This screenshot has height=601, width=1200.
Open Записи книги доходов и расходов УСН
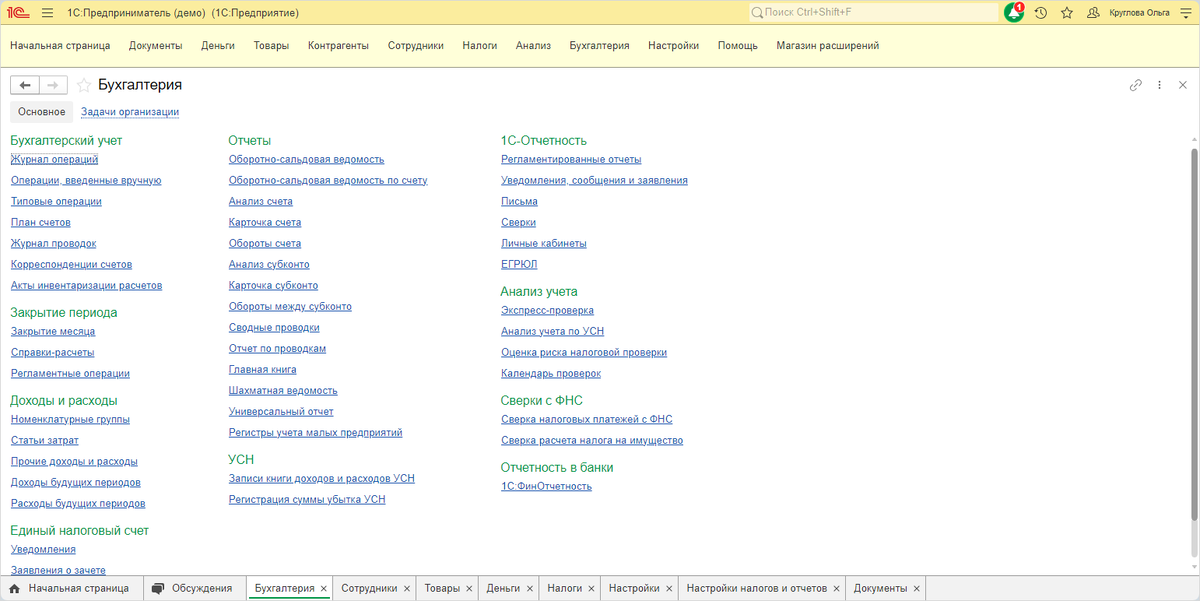coord(322,478)
